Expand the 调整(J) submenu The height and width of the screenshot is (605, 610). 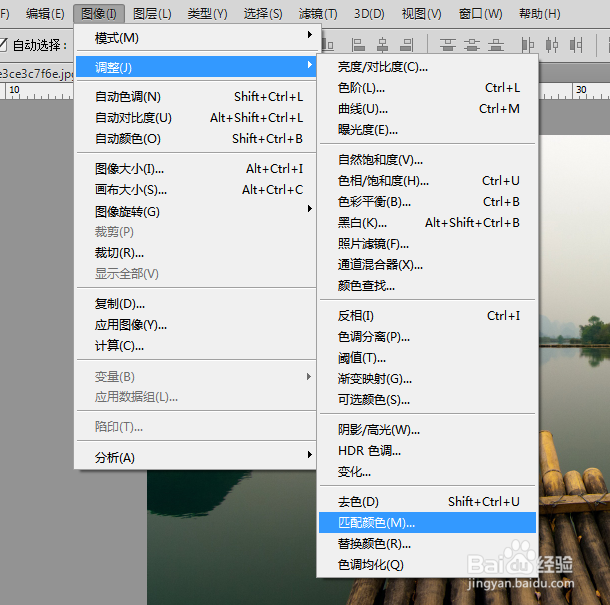(196, 67)
